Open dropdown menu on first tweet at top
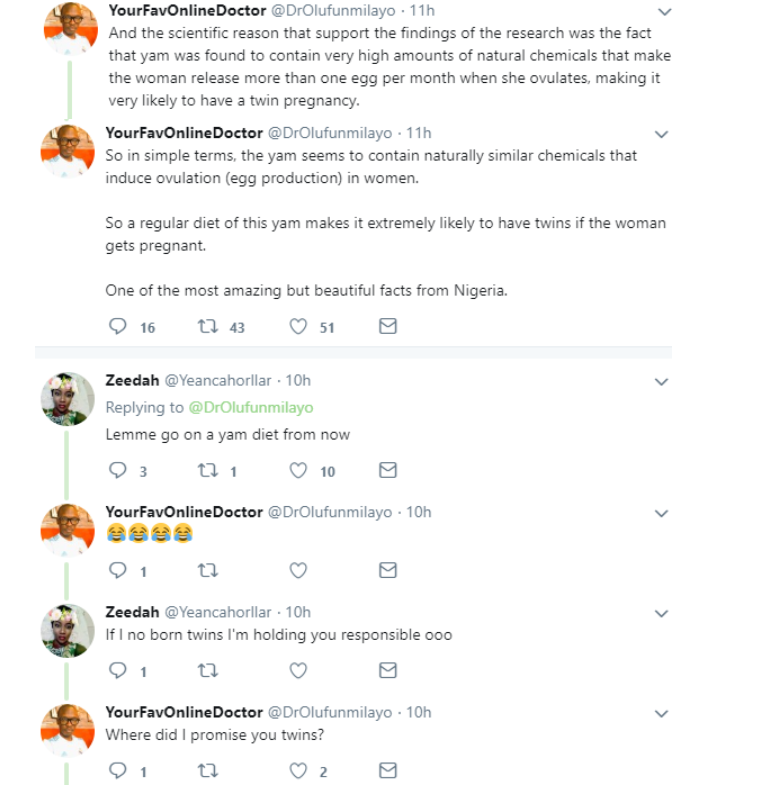 661,12
